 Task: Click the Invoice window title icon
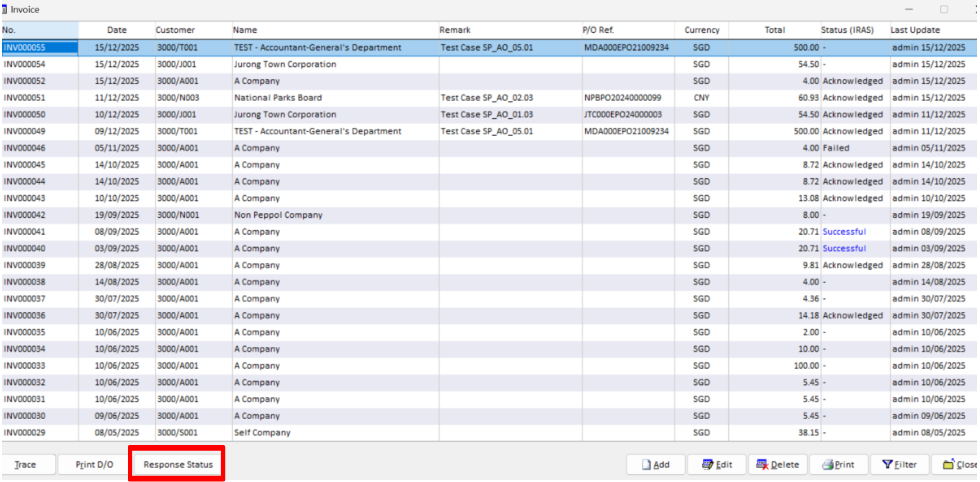pyautogui.click(x=4, y=9)
